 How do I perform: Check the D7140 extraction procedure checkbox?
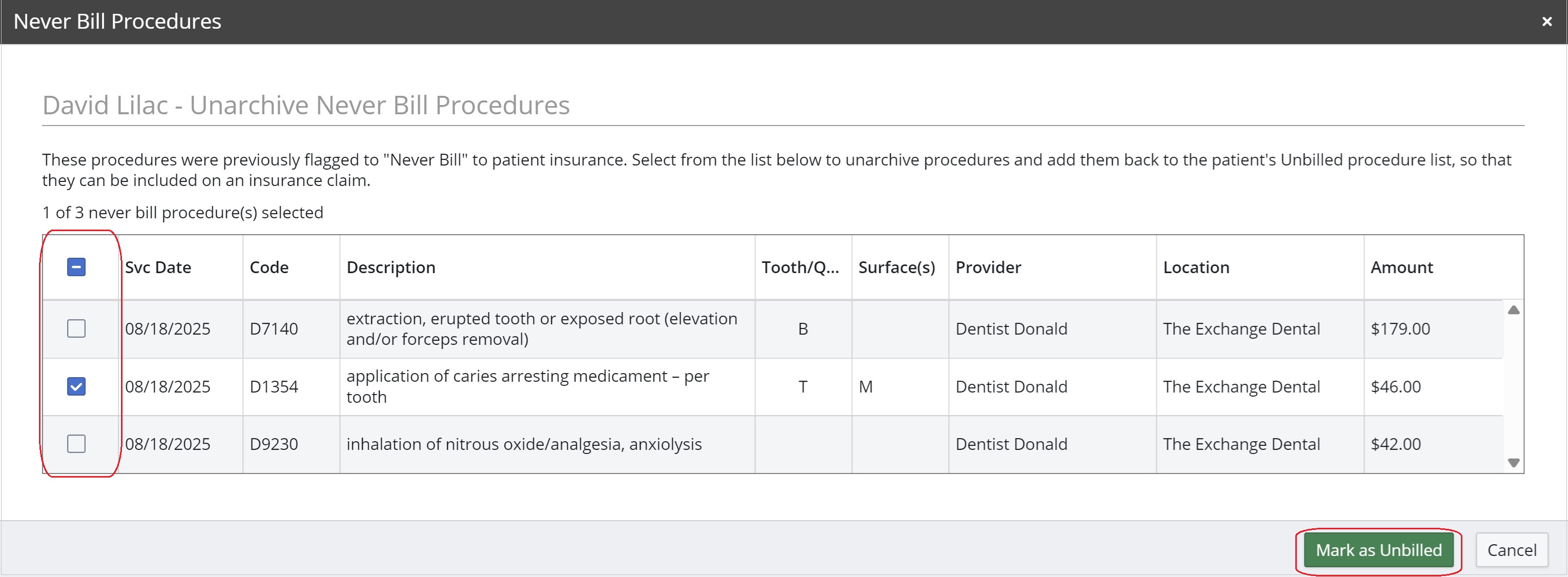pos(76,328)
